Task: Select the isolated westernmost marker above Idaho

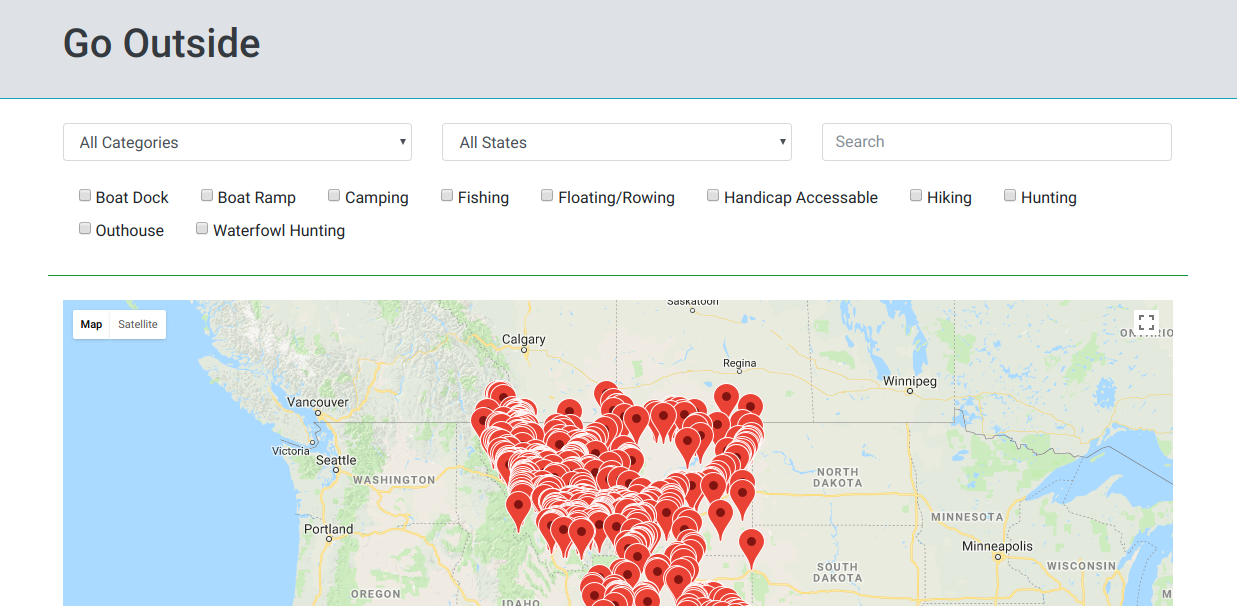Action: [x=518, y=507]
